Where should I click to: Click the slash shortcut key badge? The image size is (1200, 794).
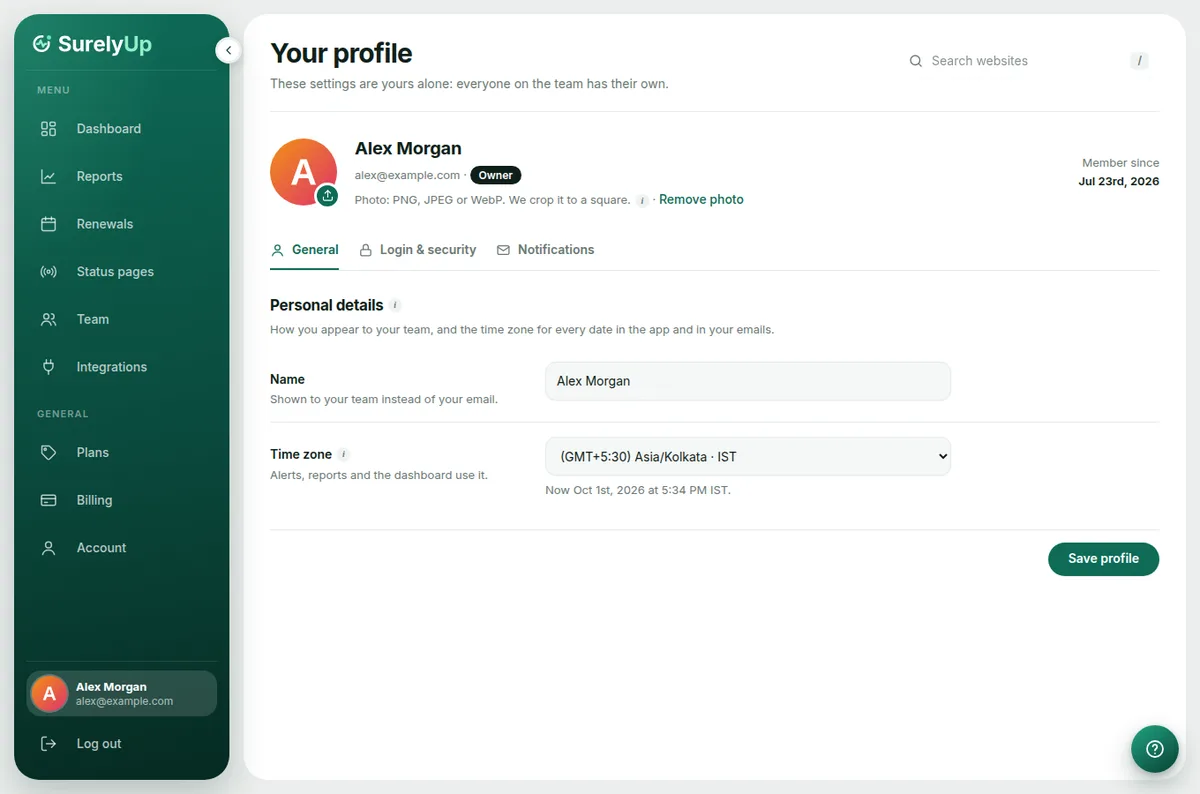1139,61
